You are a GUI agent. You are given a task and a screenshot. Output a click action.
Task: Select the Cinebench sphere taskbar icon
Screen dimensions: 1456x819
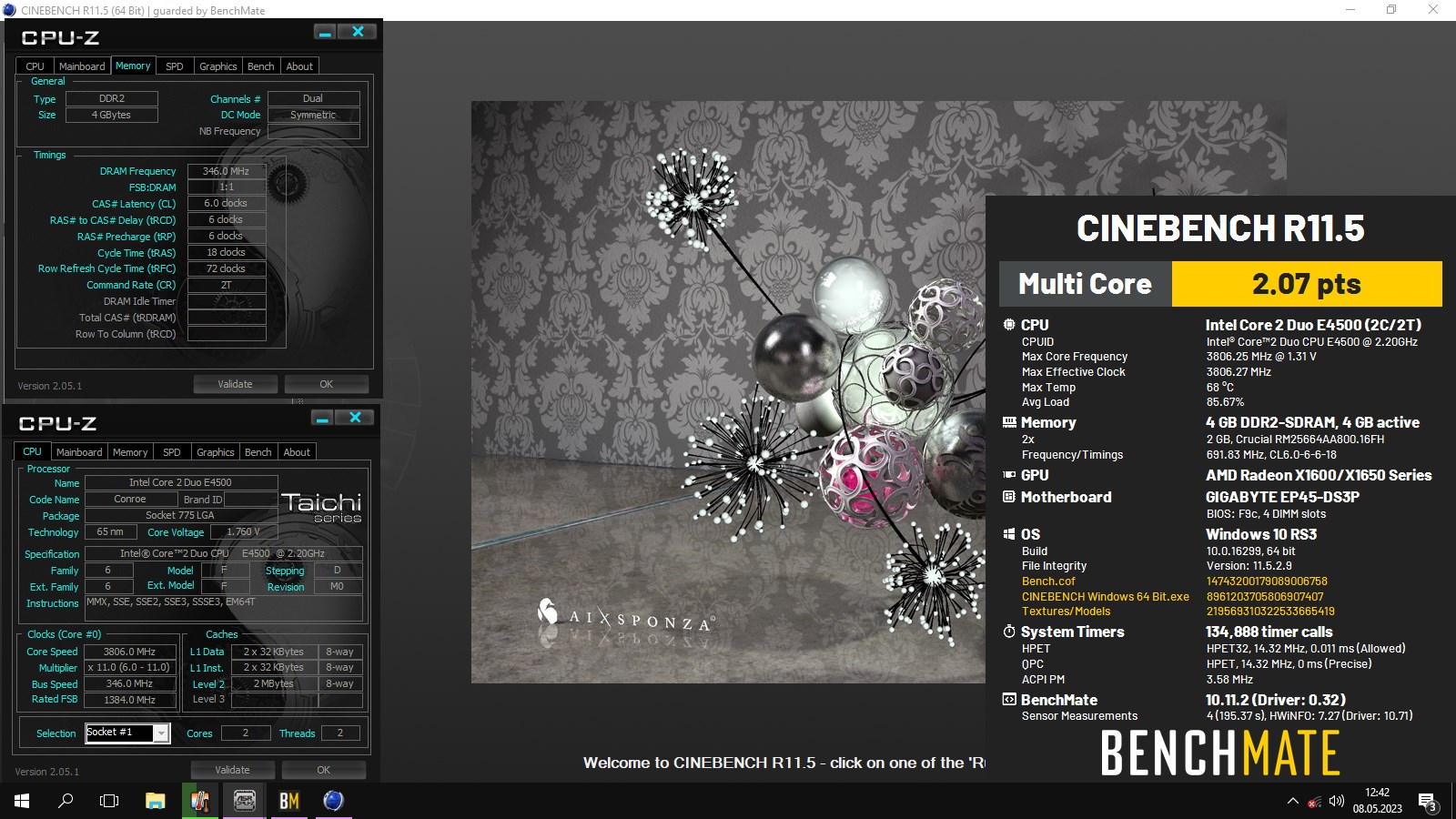pyautogui.click(x=333, y=801)
